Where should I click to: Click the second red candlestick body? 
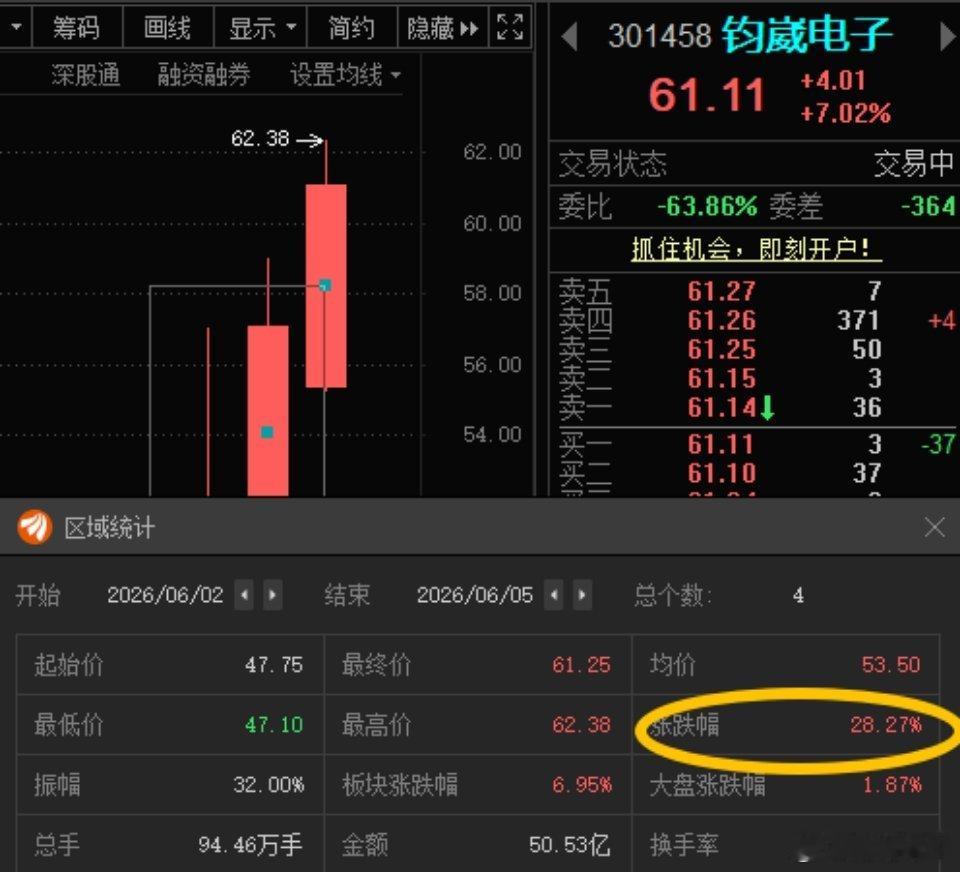[268, 410]
